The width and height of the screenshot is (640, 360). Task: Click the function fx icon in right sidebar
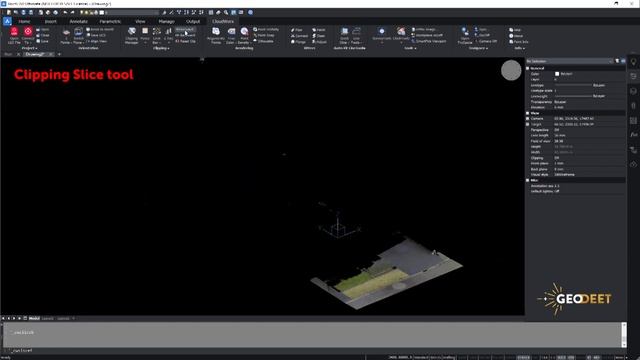[633, 135]
